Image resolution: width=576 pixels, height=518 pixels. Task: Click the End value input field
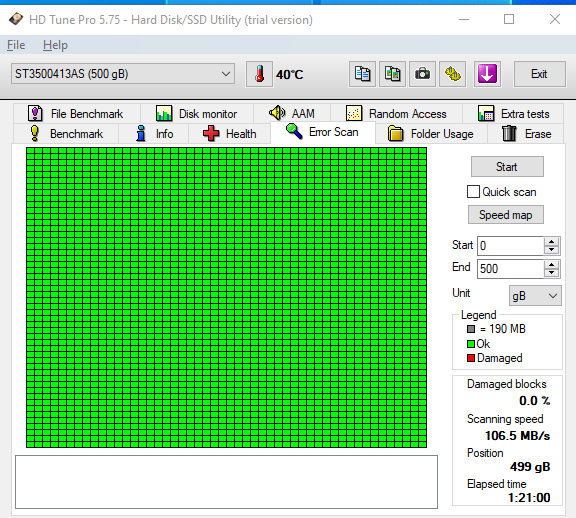(511, 269)
